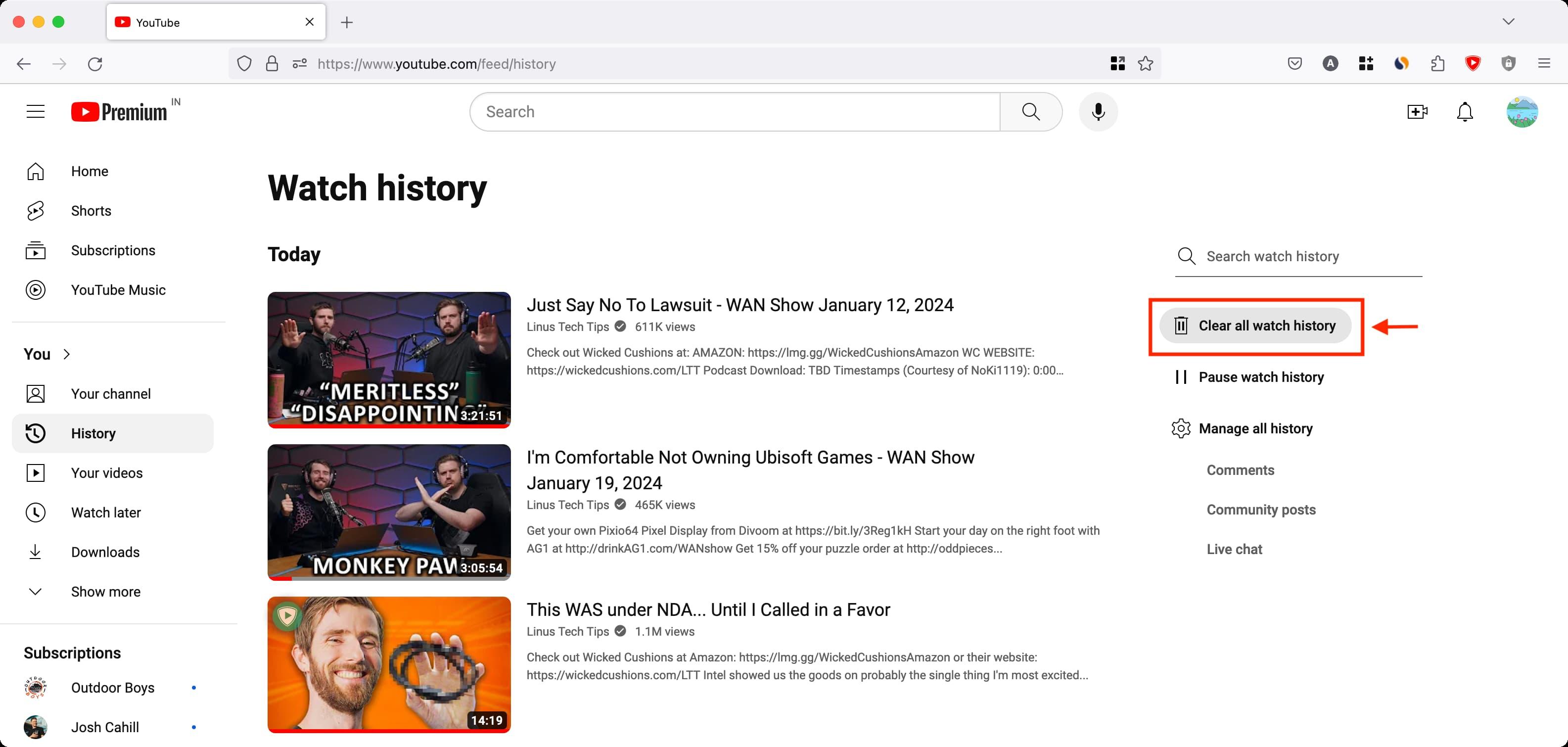Go back with browser back arrow

click(24, 64)
